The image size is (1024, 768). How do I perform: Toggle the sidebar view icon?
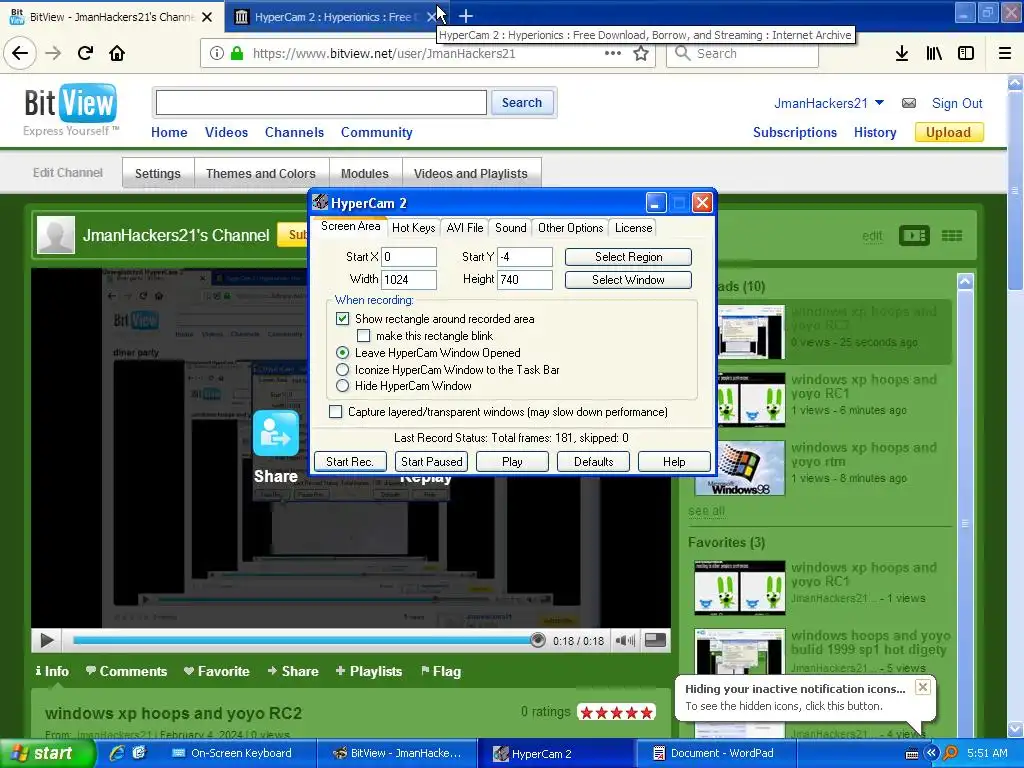pos(966,54)
